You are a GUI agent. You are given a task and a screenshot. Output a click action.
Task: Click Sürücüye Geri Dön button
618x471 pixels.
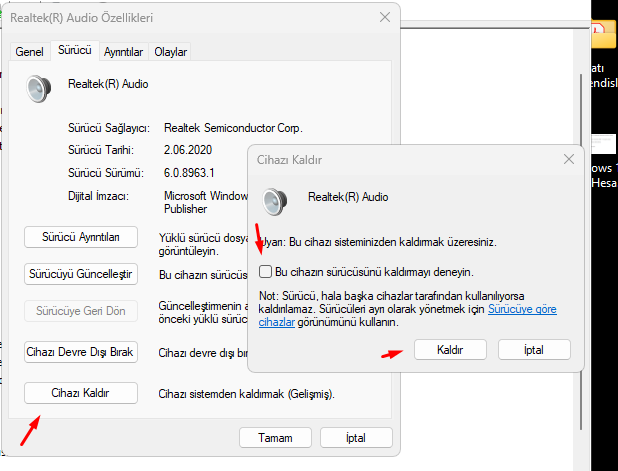[x=81, y=311]
